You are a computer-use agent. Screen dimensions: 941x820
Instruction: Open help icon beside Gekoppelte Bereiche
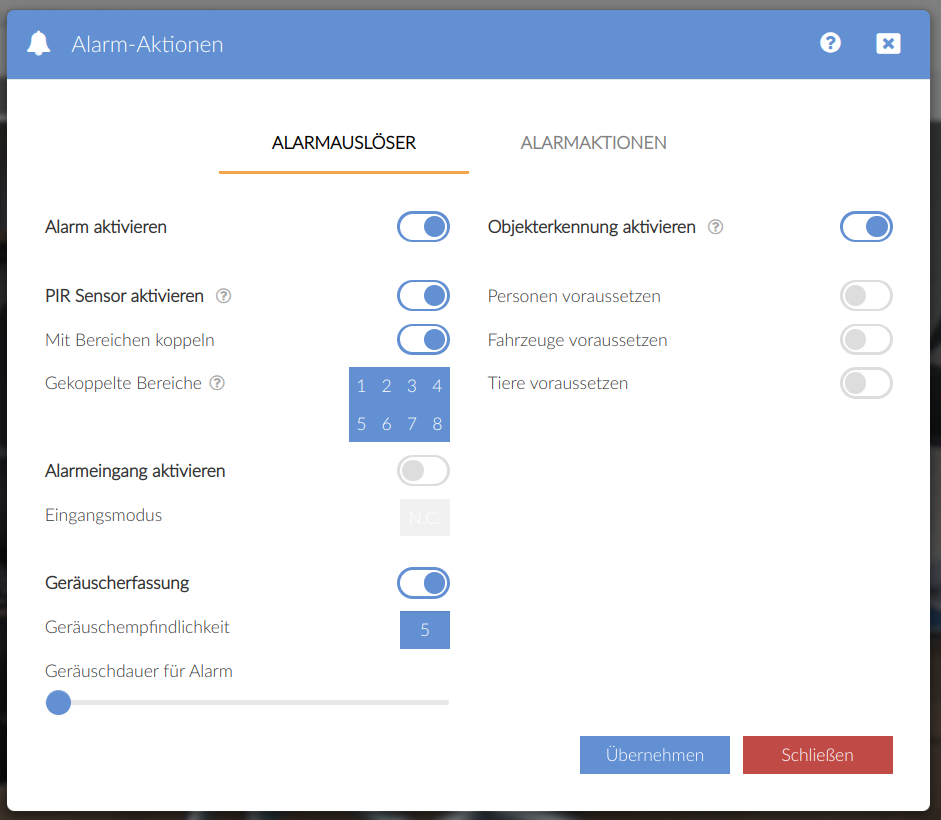(217, 383)
